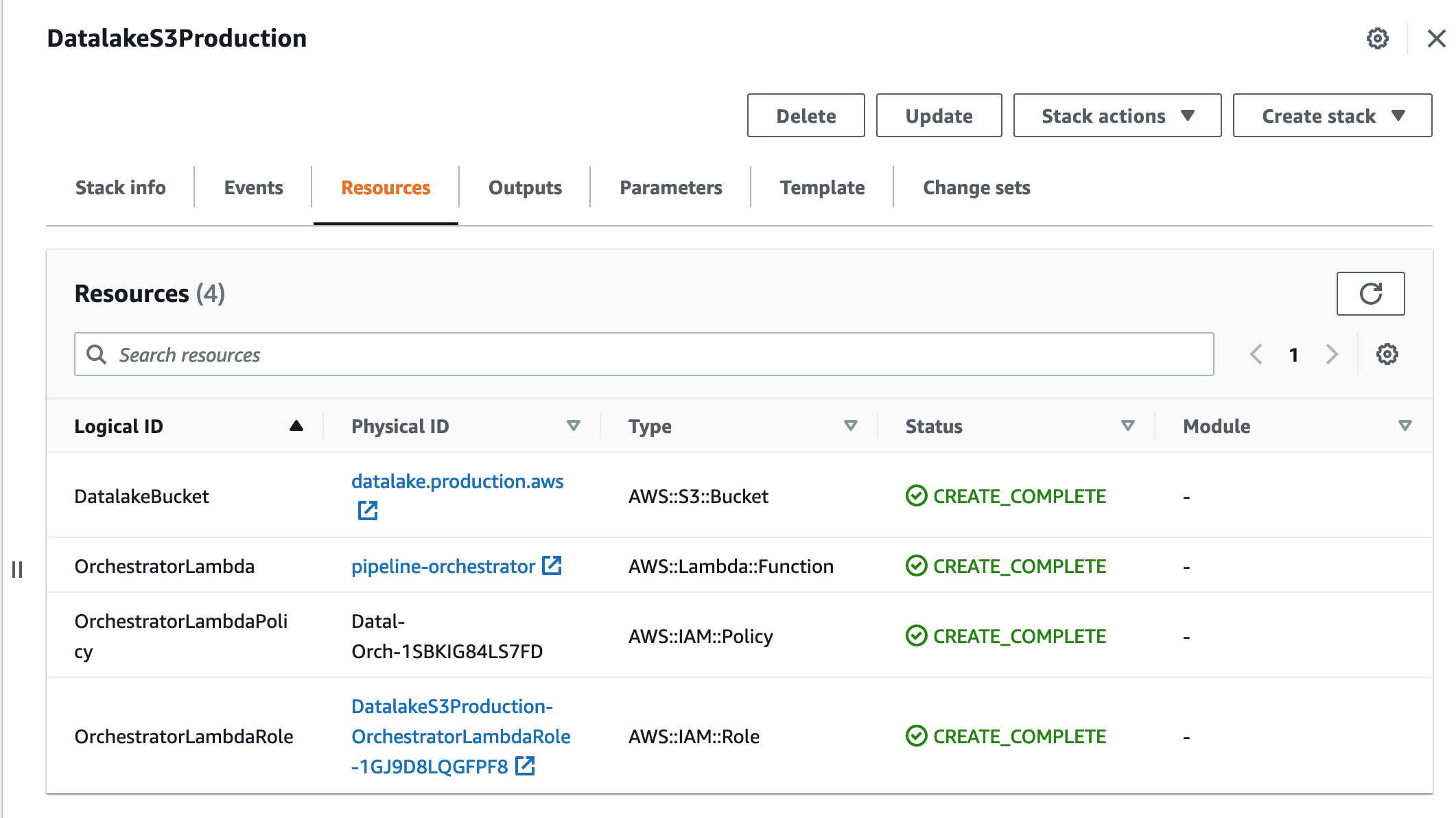Switch to the Events tab

point(253,187)
